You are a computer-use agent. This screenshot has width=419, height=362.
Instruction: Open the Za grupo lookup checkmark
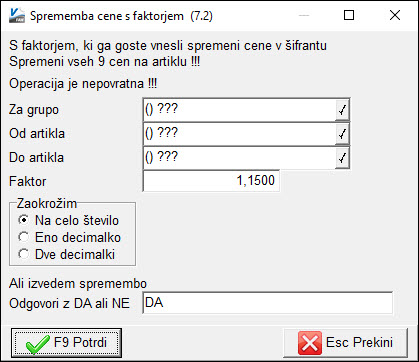point(342,110)
